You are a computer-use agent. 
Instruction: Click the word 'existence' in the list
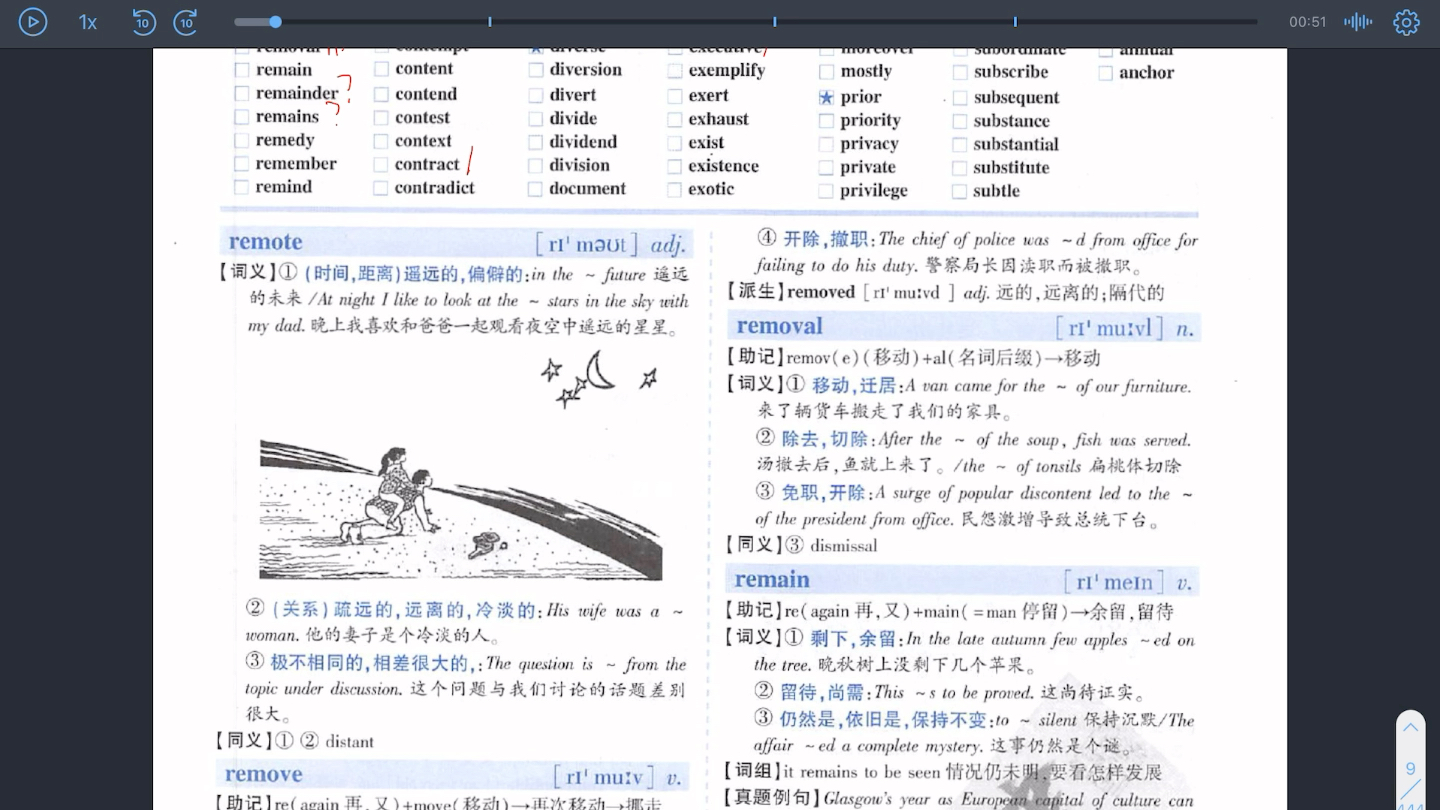tap(723, 166)
